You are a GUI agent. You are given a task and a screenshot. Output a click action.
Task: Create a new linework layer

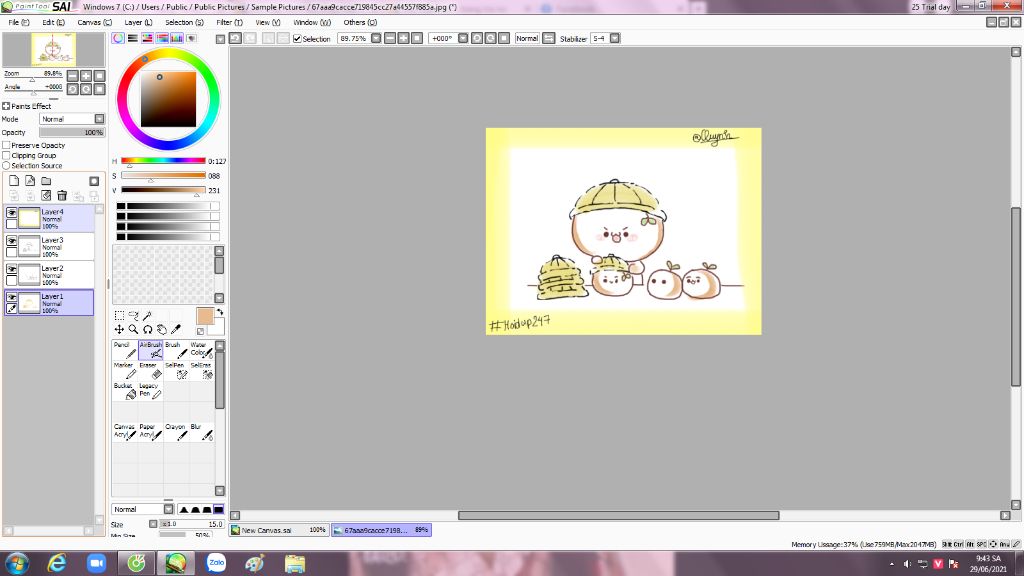[x=30, y=181]
